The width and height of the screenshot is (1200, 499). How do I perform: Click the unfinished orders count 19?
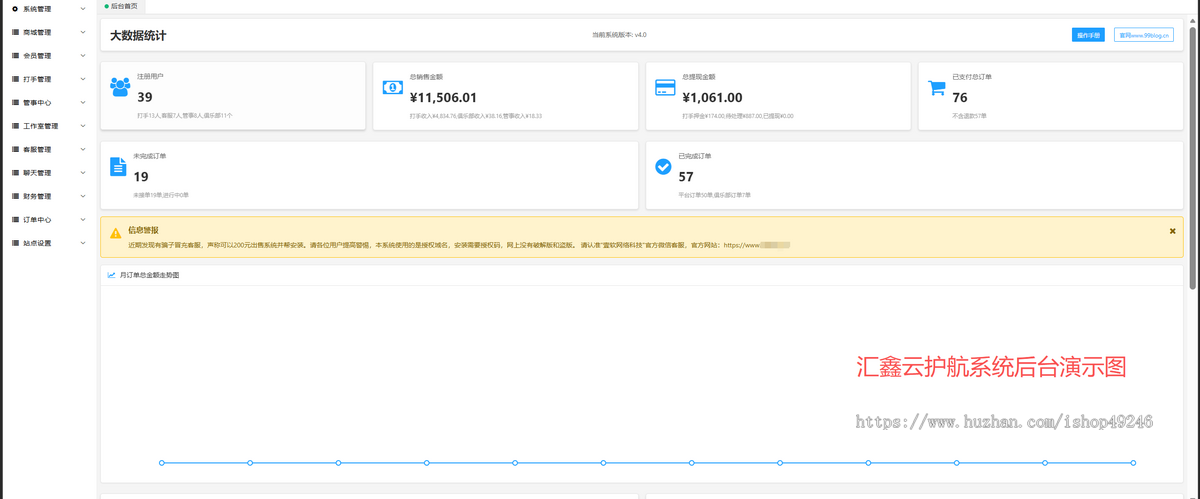pyautogui.click(x=141, y=177)
